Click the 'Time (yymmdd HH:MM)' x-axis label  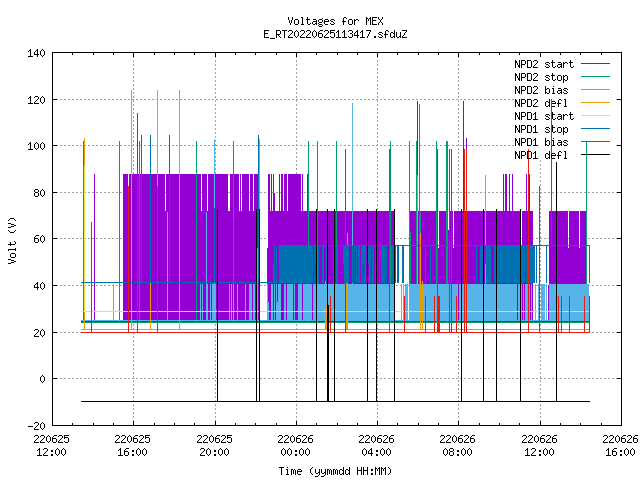[x=335, y=471]
